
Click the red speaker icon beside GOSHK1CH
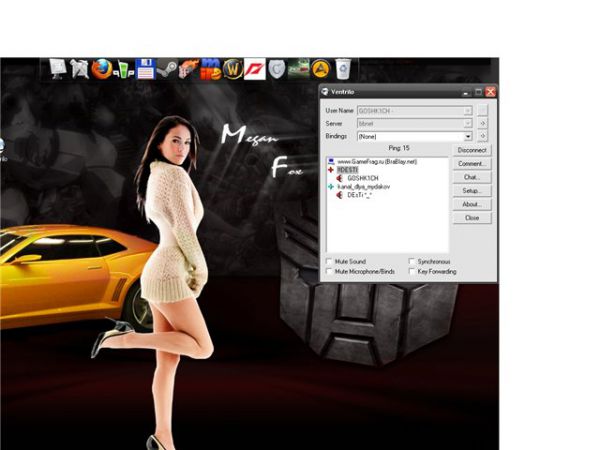point(339,178)
